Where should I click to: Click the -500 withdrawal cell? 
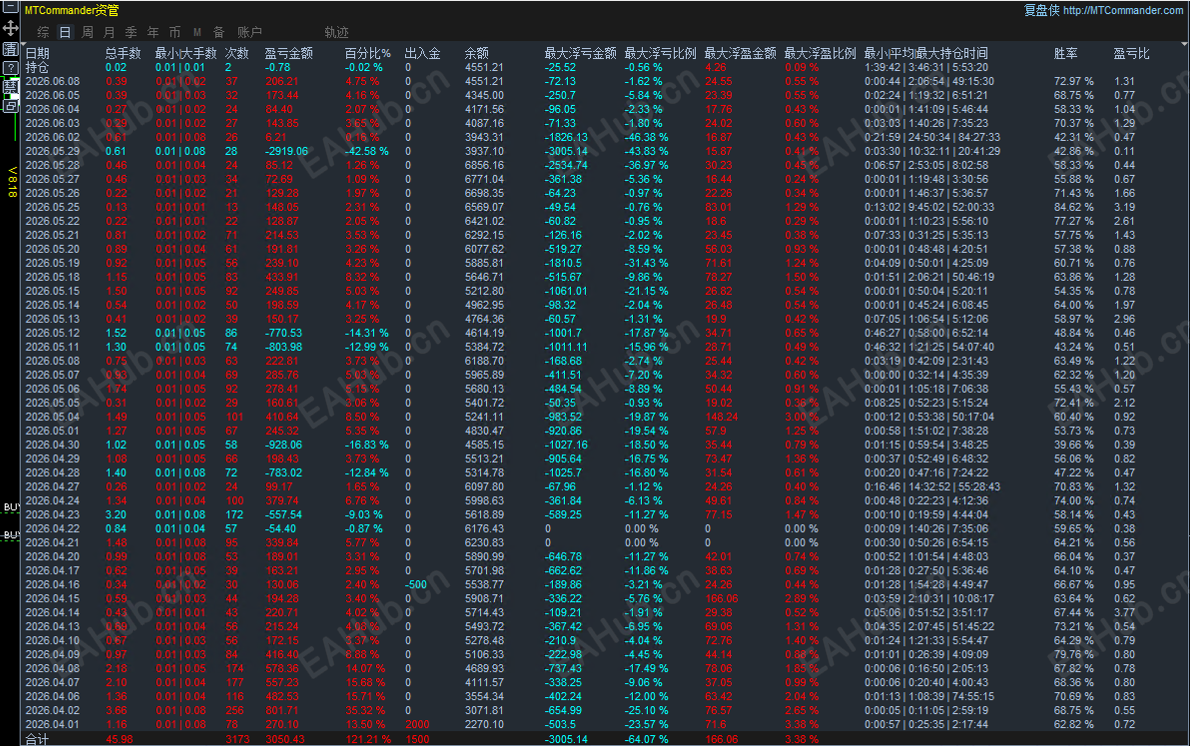416,584
